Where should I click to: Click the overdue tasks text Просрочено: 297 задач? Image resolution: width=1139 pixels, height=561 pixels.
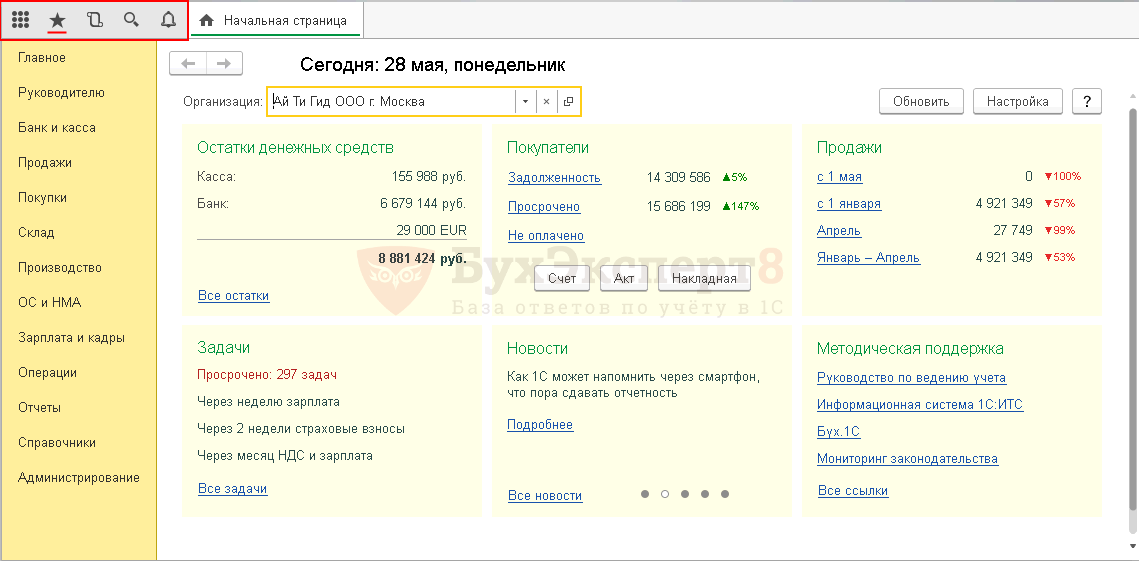pos(267,375)
